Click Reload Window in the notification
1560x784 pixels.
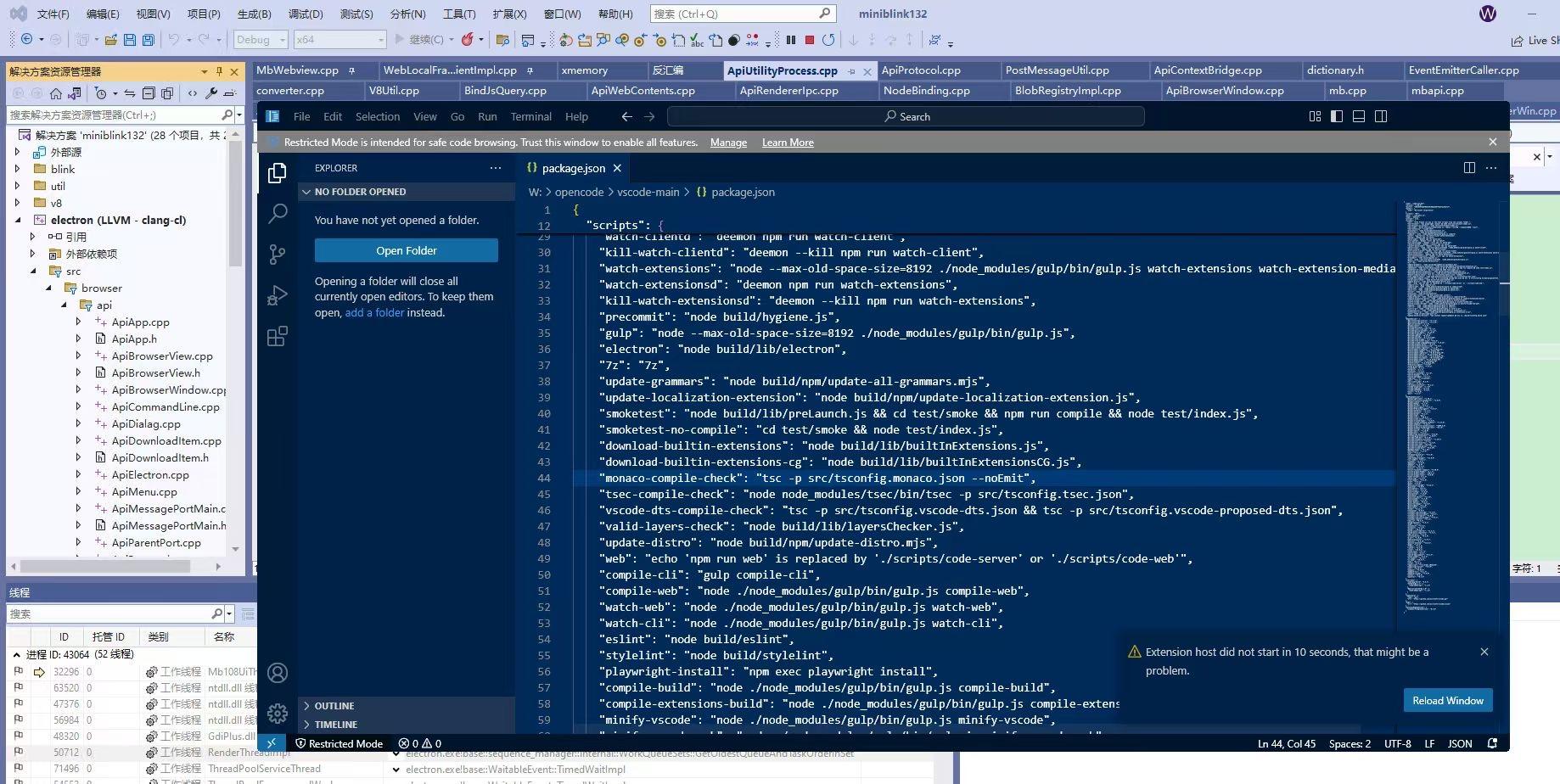click(x=1448, y=700)
